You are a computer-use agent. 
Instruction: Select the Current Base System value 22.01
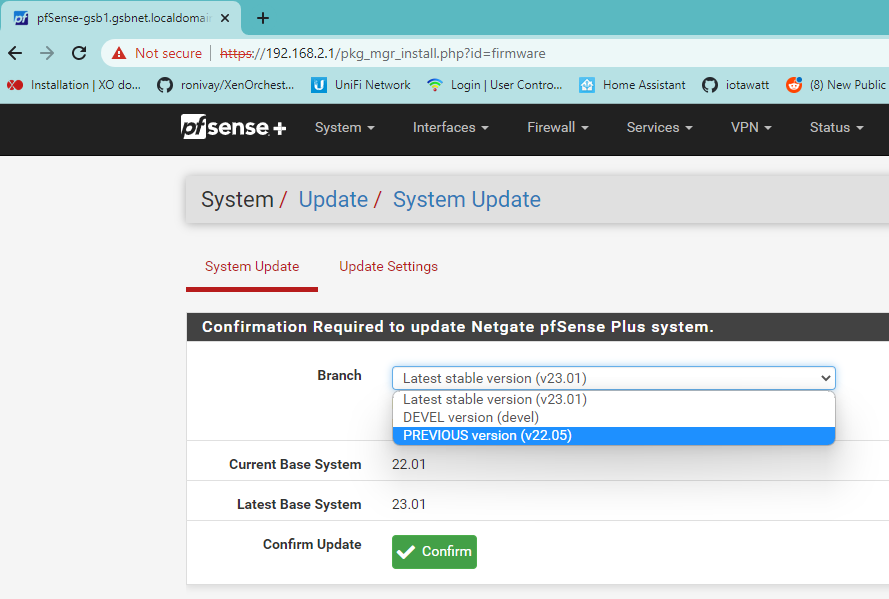pyautogui.click(x=409, y=464)
